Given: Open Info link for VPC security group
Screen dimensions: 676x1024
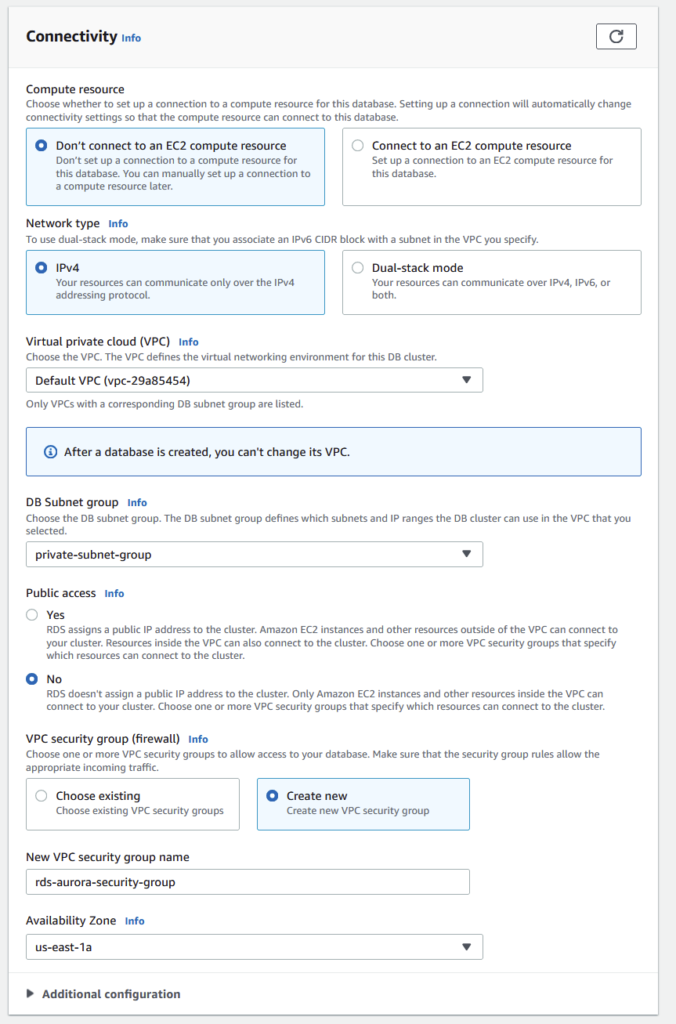Looking at the screenshot, I should pos(198,740).
